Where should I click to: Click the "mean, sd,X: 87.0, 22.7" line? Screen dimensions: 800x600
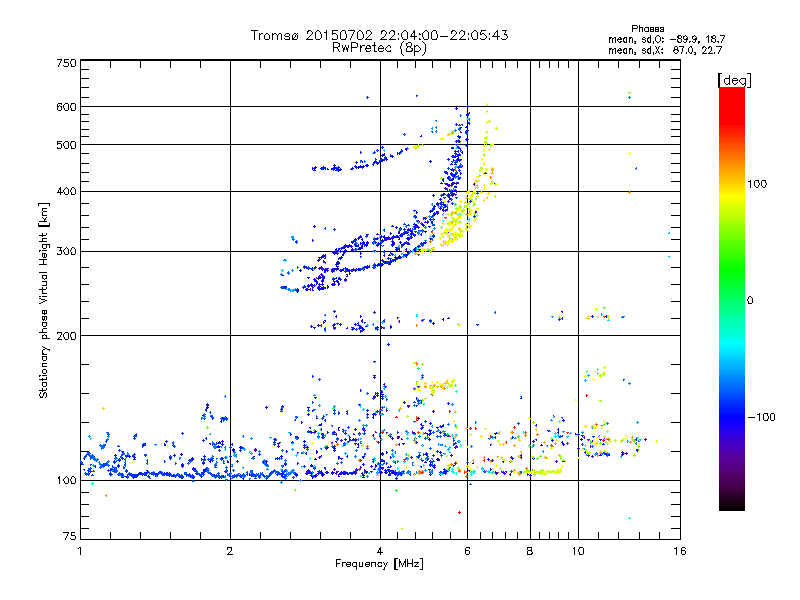tap(665, 50)
